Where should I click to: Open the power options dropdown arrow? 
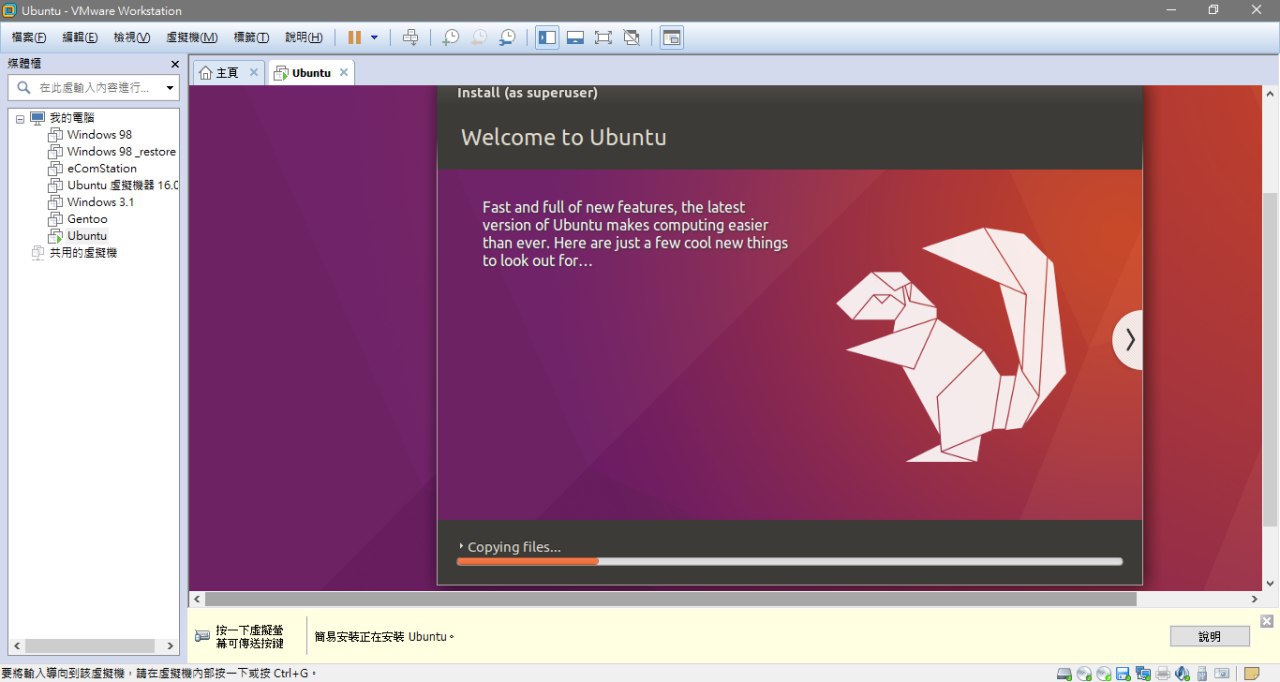pyautogui.click(x=374, y=37)
